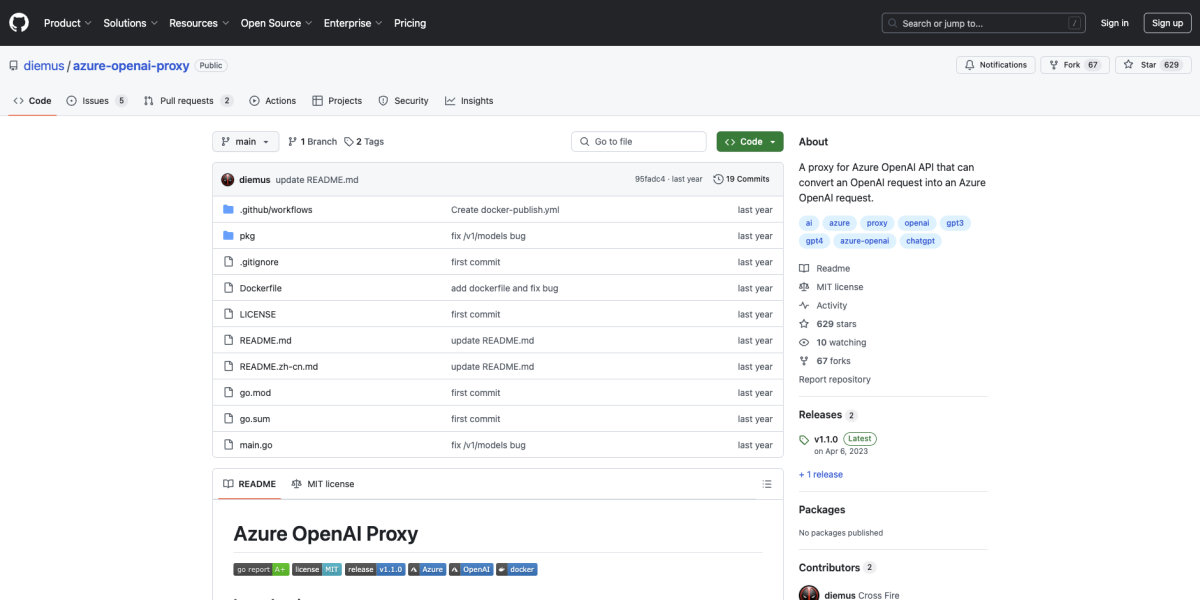Open the .gitignore file
The width and height of the screenshot is (1200, 600).
(259, 262)
